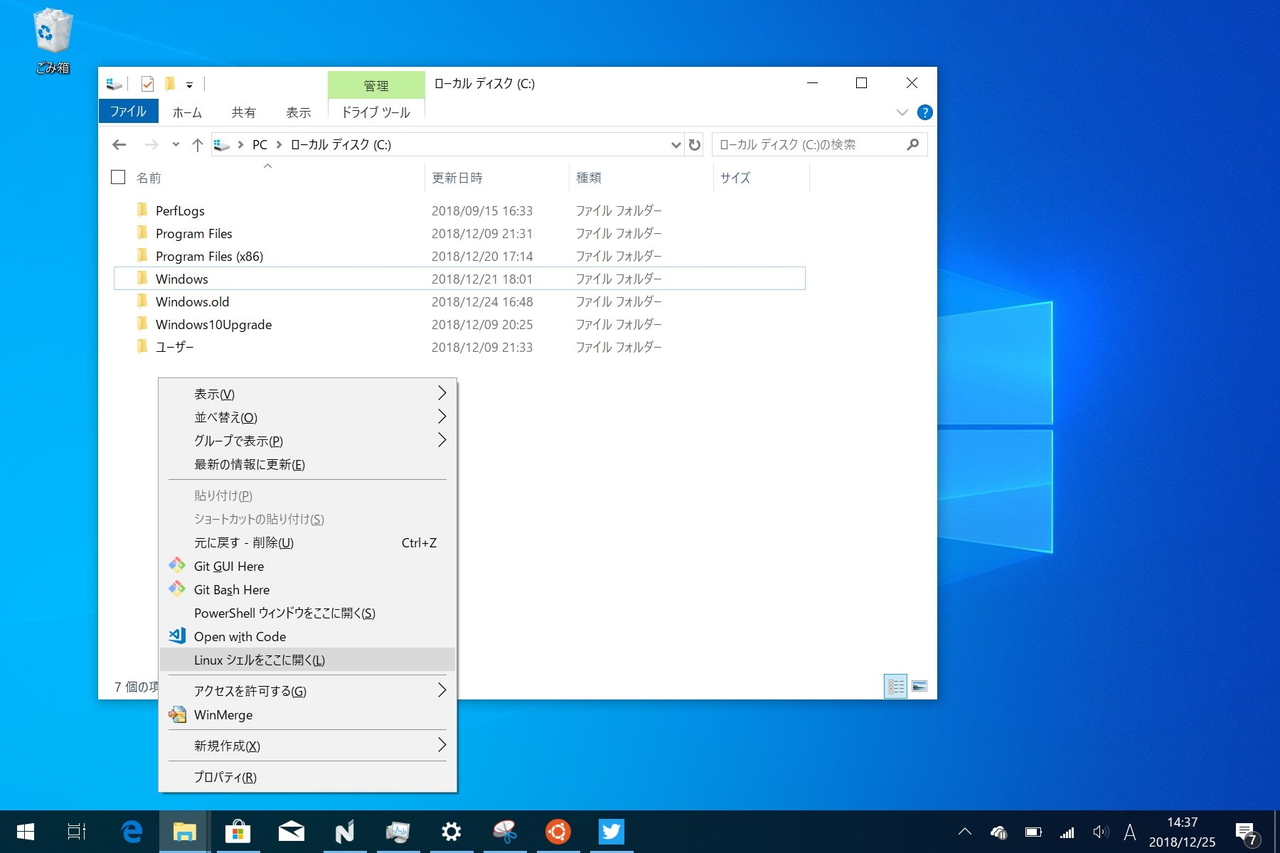Launch Ubuntu from the taskbar
This screenshot has width=1280, height=853.
[558, 831]
